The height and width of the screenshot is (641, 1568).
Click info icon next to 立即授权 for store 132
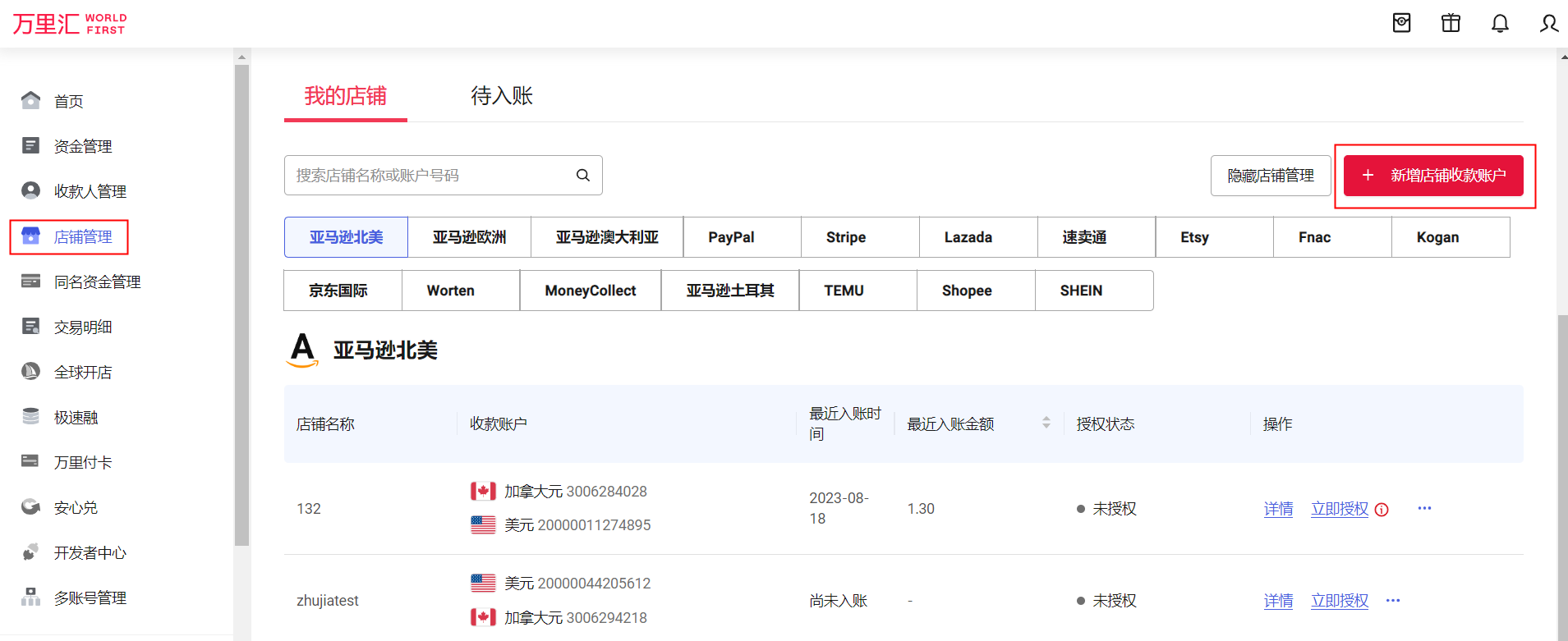pos(1382,510)
